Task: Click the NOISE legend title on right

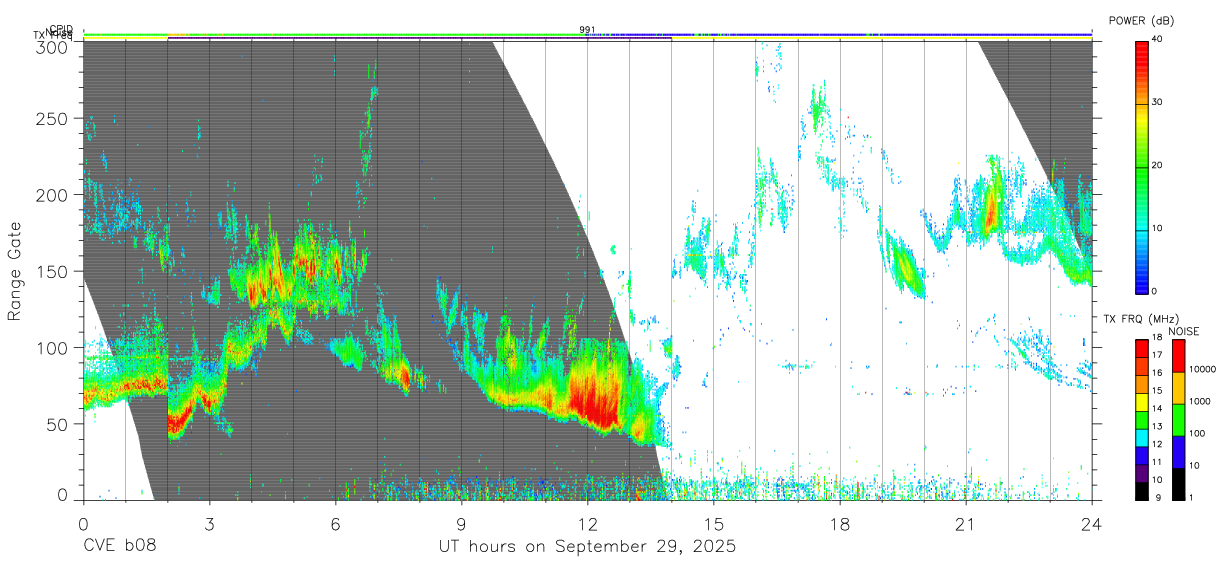Action: [1186, 331]
